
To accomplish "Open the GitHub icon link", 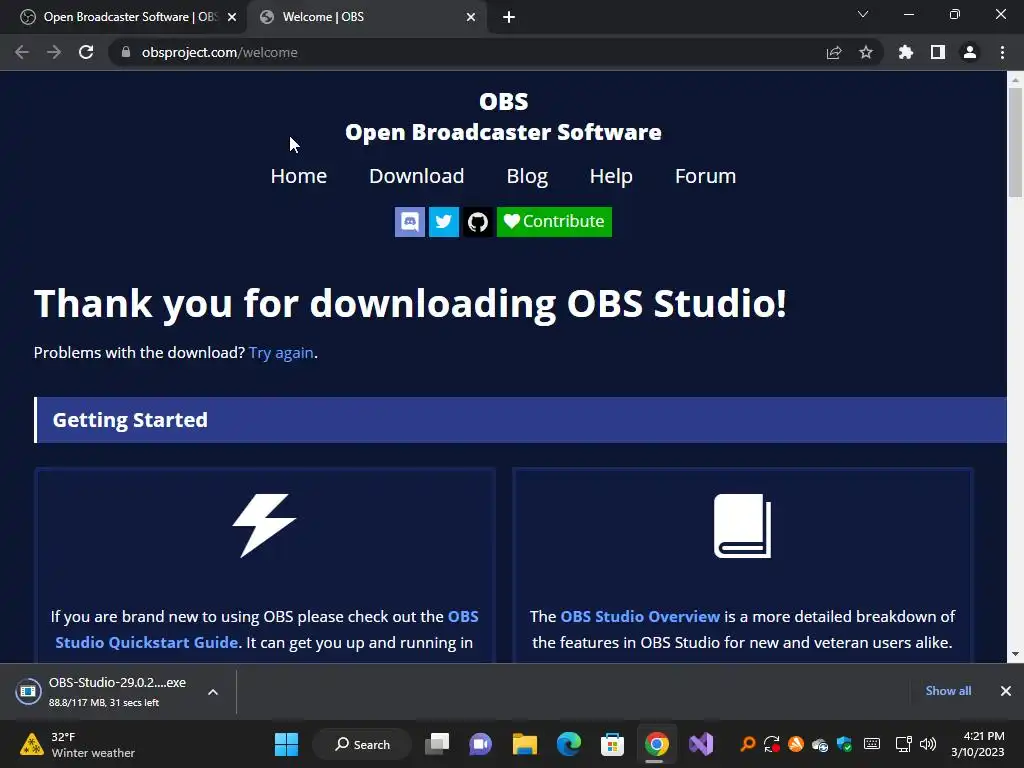I will [x=478, y=222].
